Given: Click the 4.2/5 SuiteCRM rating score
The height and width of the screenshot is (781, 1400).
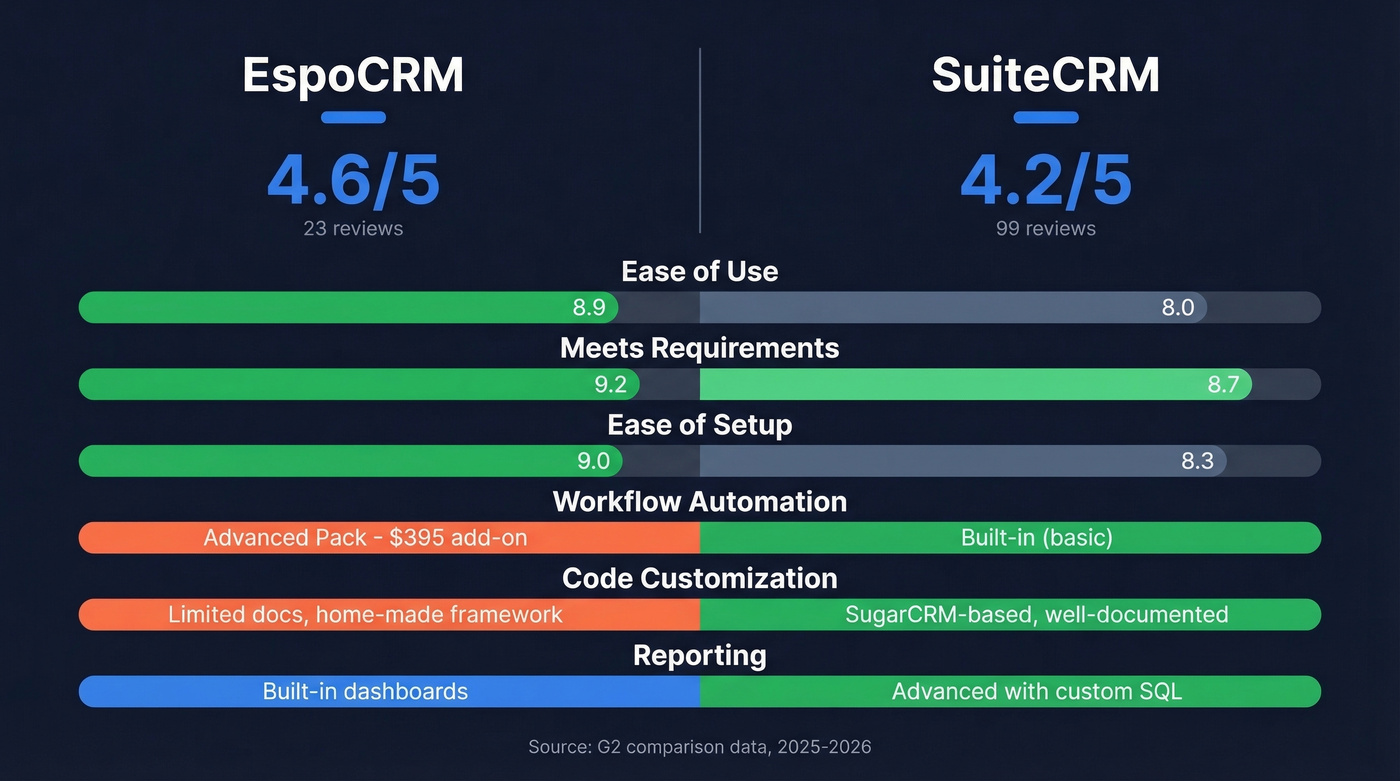Looking at the screenshot, I should pos(1046,180).
